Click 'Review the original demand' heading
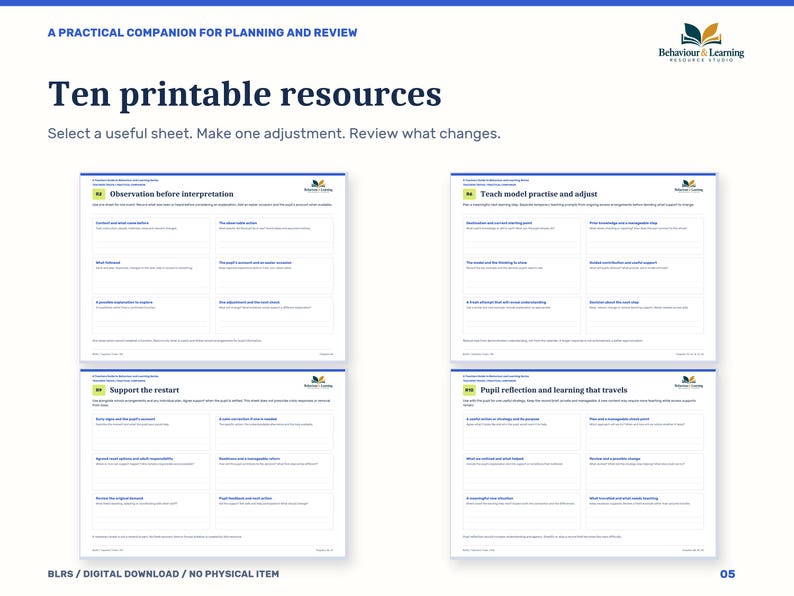Screen dimensions: 794x596 pos(120,498)
